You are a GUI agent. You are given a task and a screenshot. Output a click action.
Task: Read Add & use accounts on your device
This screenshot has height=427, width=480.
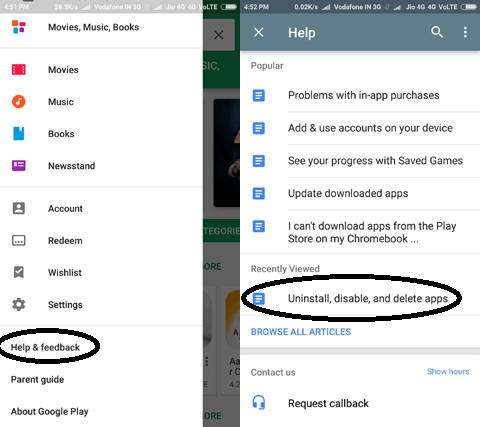pos(360,128)
